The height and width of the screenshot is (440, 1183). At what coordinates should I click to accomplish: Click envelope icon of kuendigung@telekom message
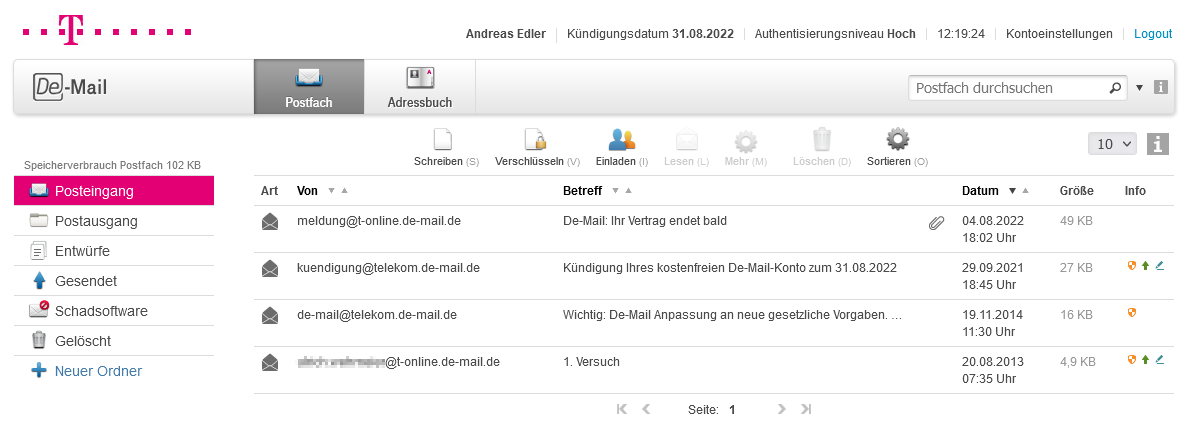point(270,269)
